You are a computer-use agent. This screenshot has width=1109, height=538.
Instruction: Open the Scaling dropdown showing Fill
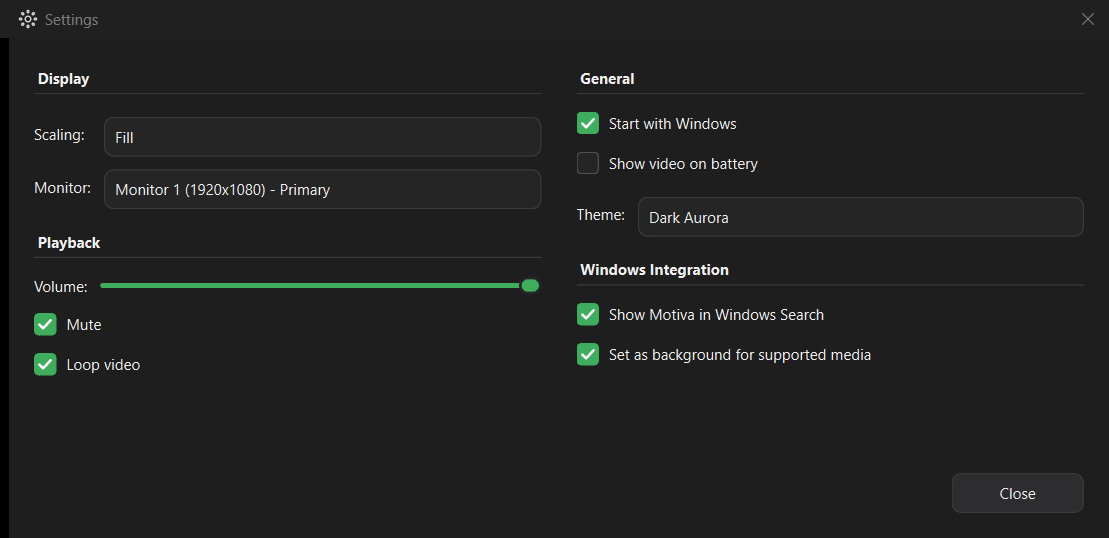tap(323, 136)
